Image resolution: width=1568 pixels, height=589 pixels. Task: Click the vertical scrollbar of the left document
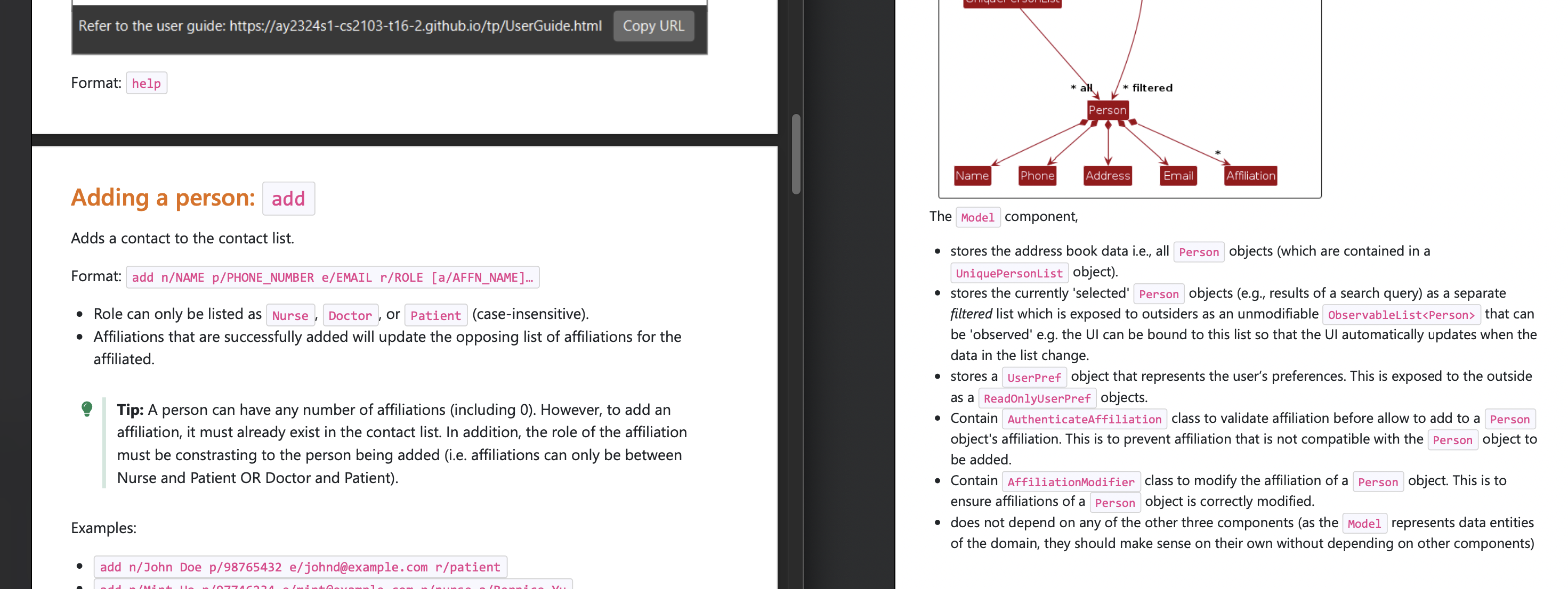(x=796, y=154)
